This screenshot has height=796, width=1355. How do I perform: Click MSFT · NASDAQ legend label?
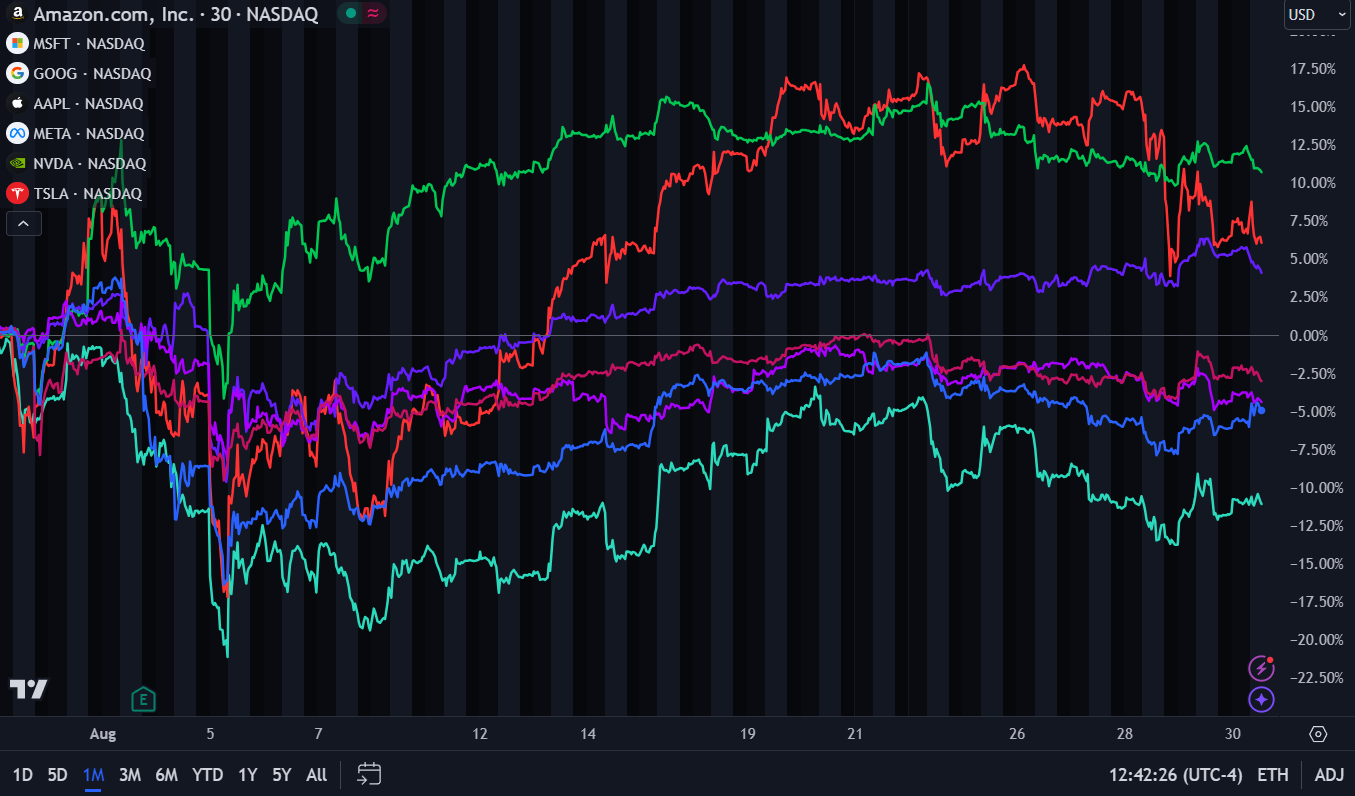pyautogui.click(x=89, y=44)
